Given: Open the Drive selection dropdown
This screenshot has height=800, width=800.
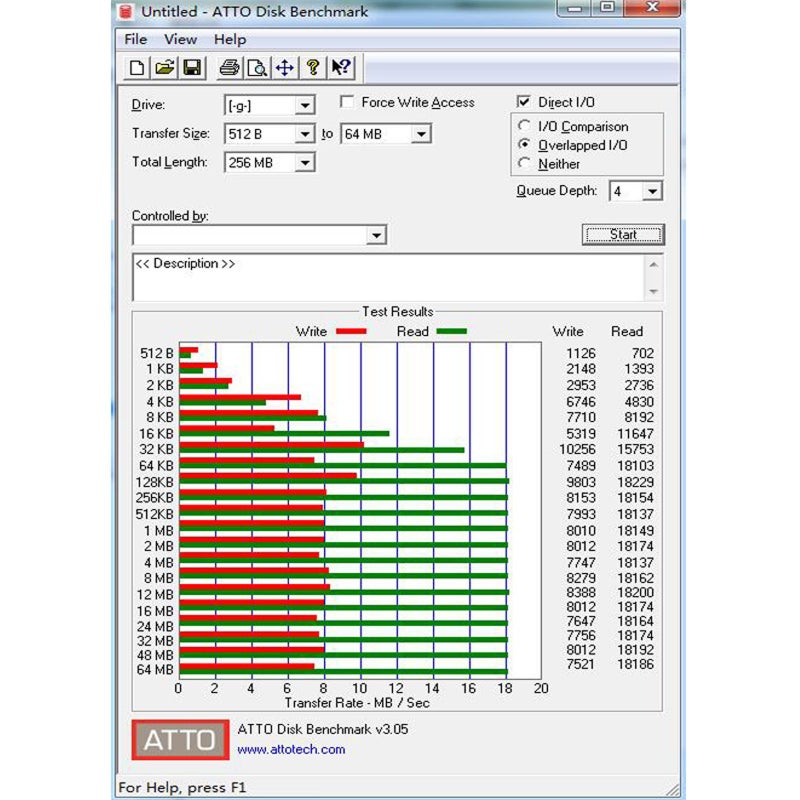Looking at the screenshot, I should tap(306, 105).
